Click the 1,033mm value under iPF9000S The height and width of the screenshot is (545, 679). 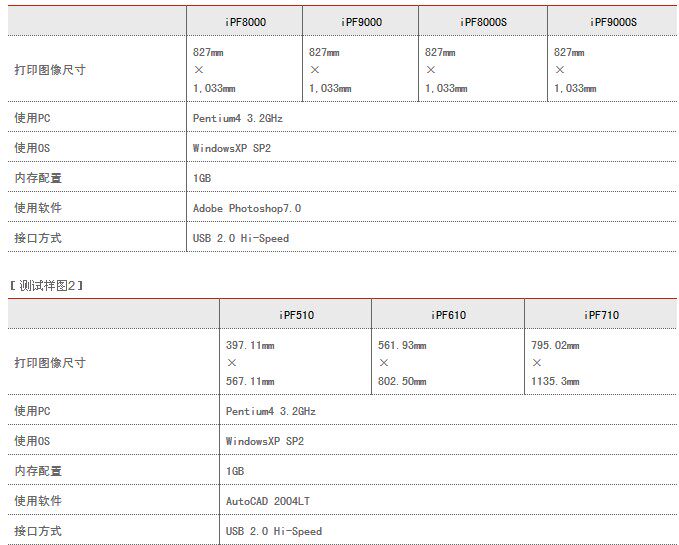click(x=575, y=88)
